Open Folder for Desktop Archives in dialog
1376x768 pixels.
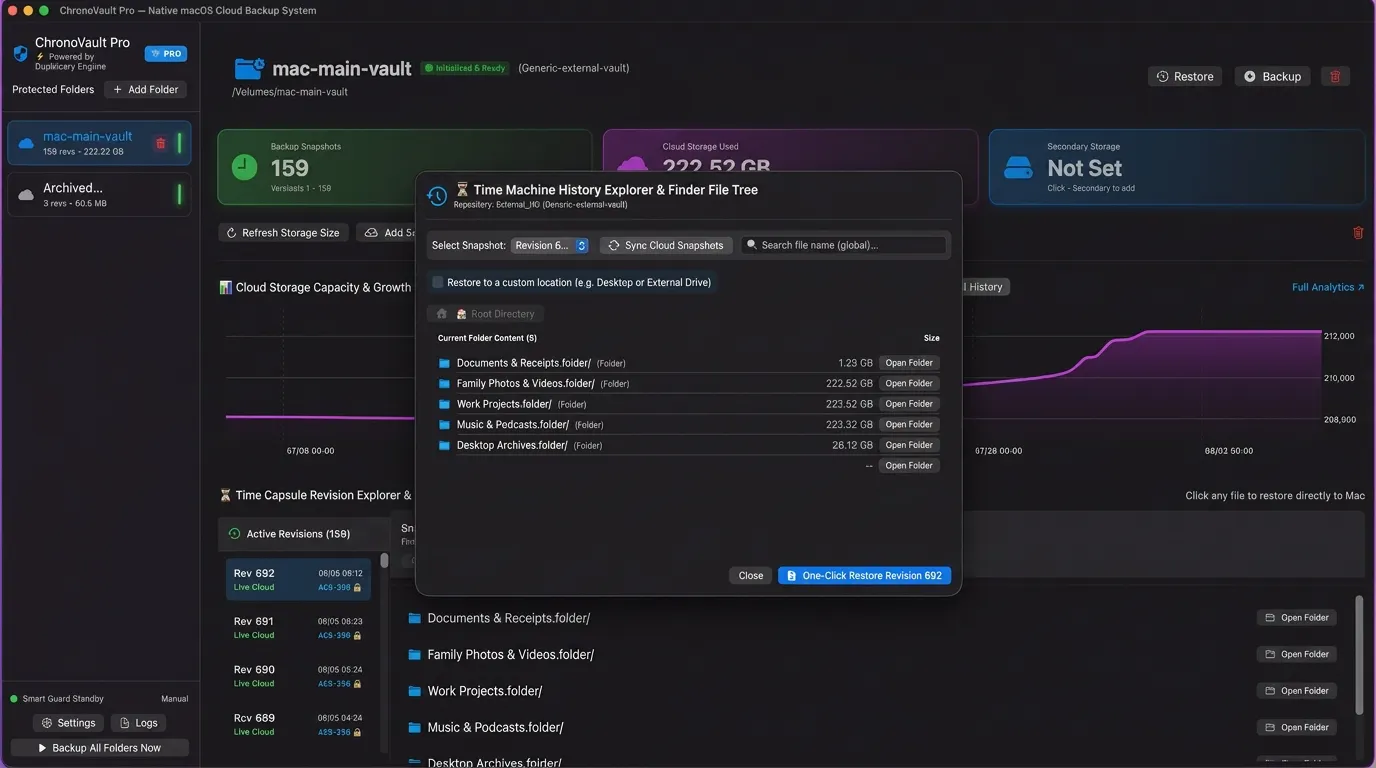point(909,445)
